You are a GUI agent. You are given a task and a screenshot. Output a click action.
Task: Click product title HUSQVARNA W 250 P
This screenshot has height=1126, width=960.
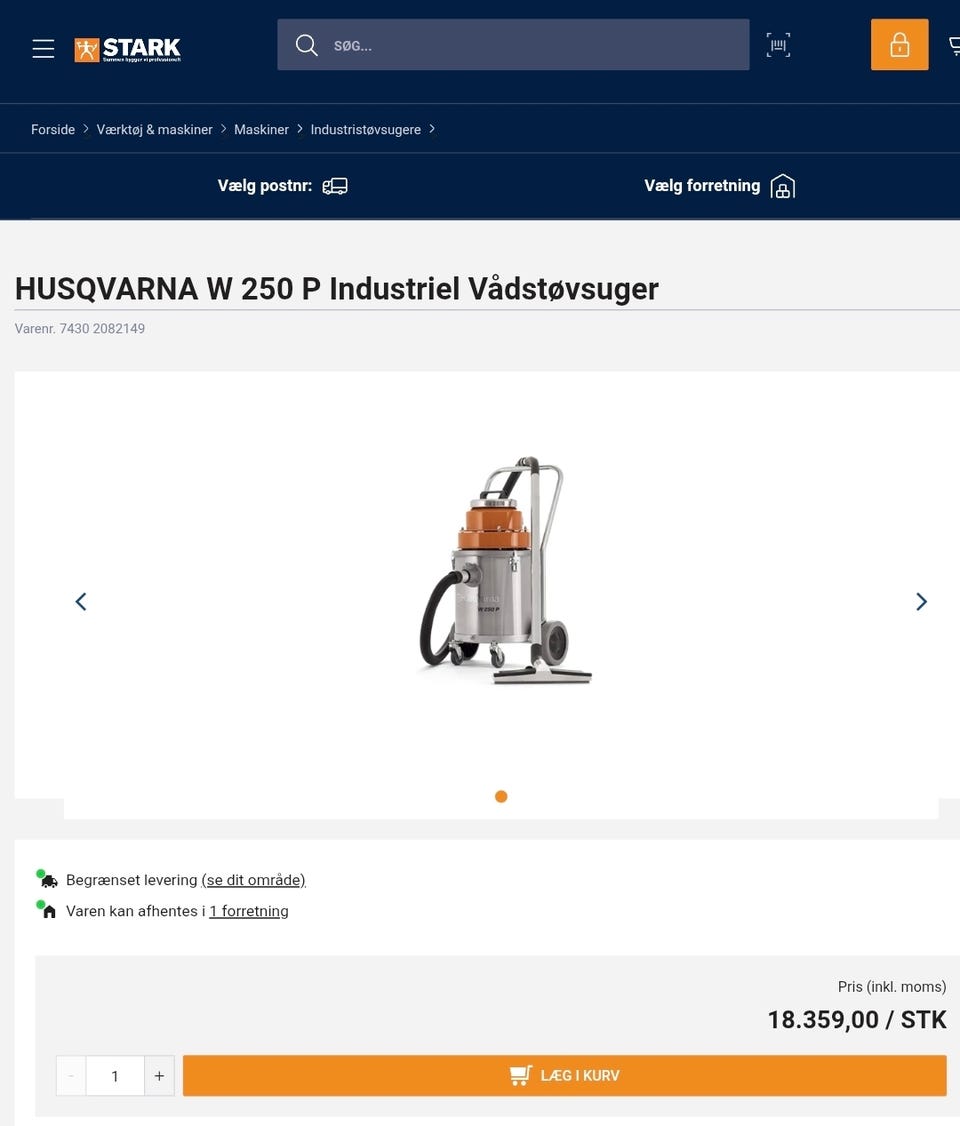point(336,289)
